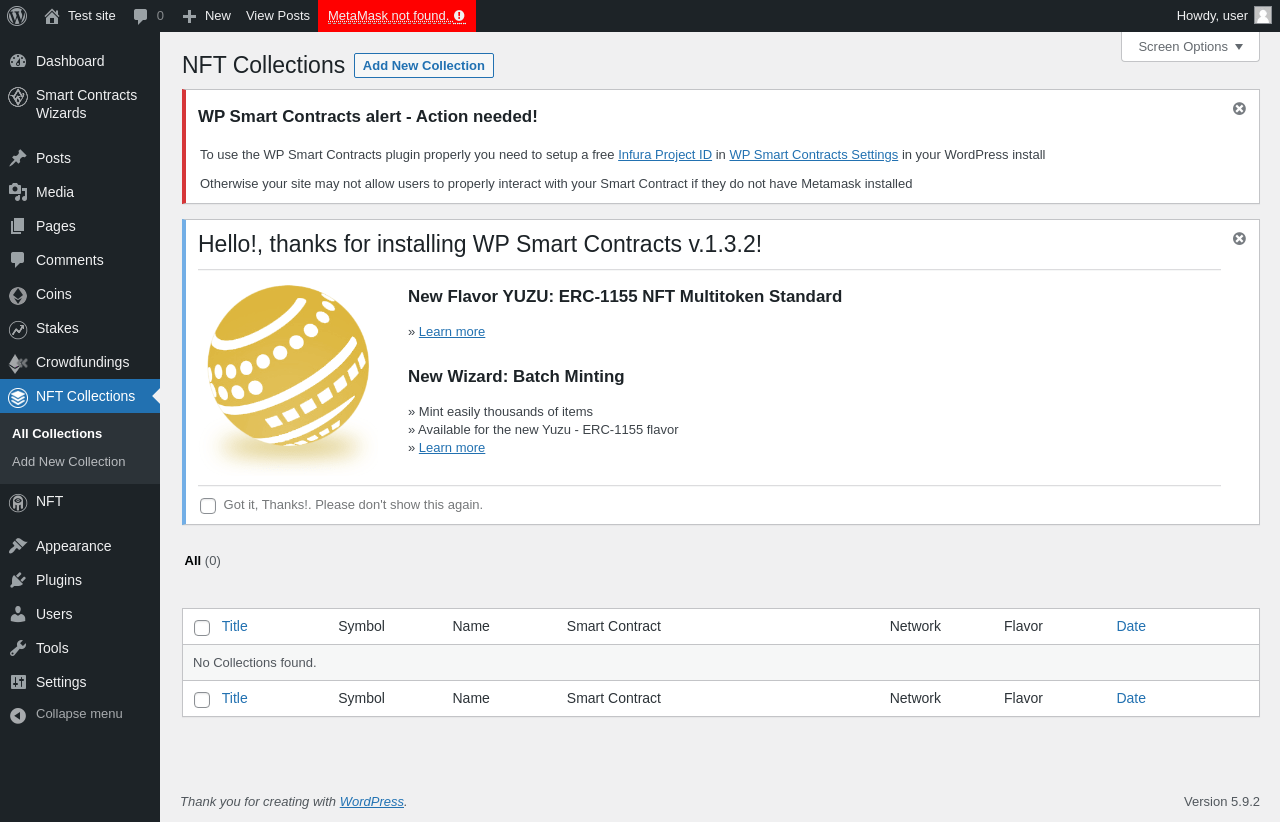Screen dimensions: 1280x822
Task: Click the WordPress link in footer
Action: 372,801
